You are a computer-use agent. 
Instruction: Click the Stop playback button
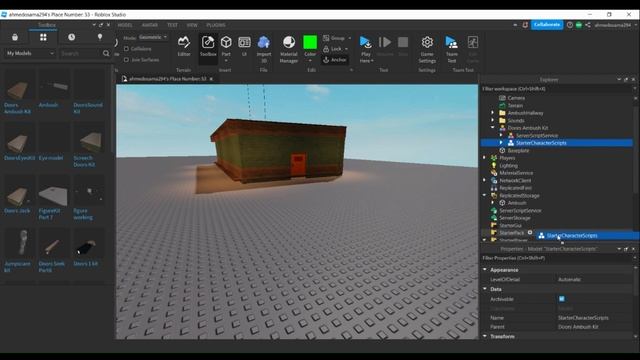[403, 46]
